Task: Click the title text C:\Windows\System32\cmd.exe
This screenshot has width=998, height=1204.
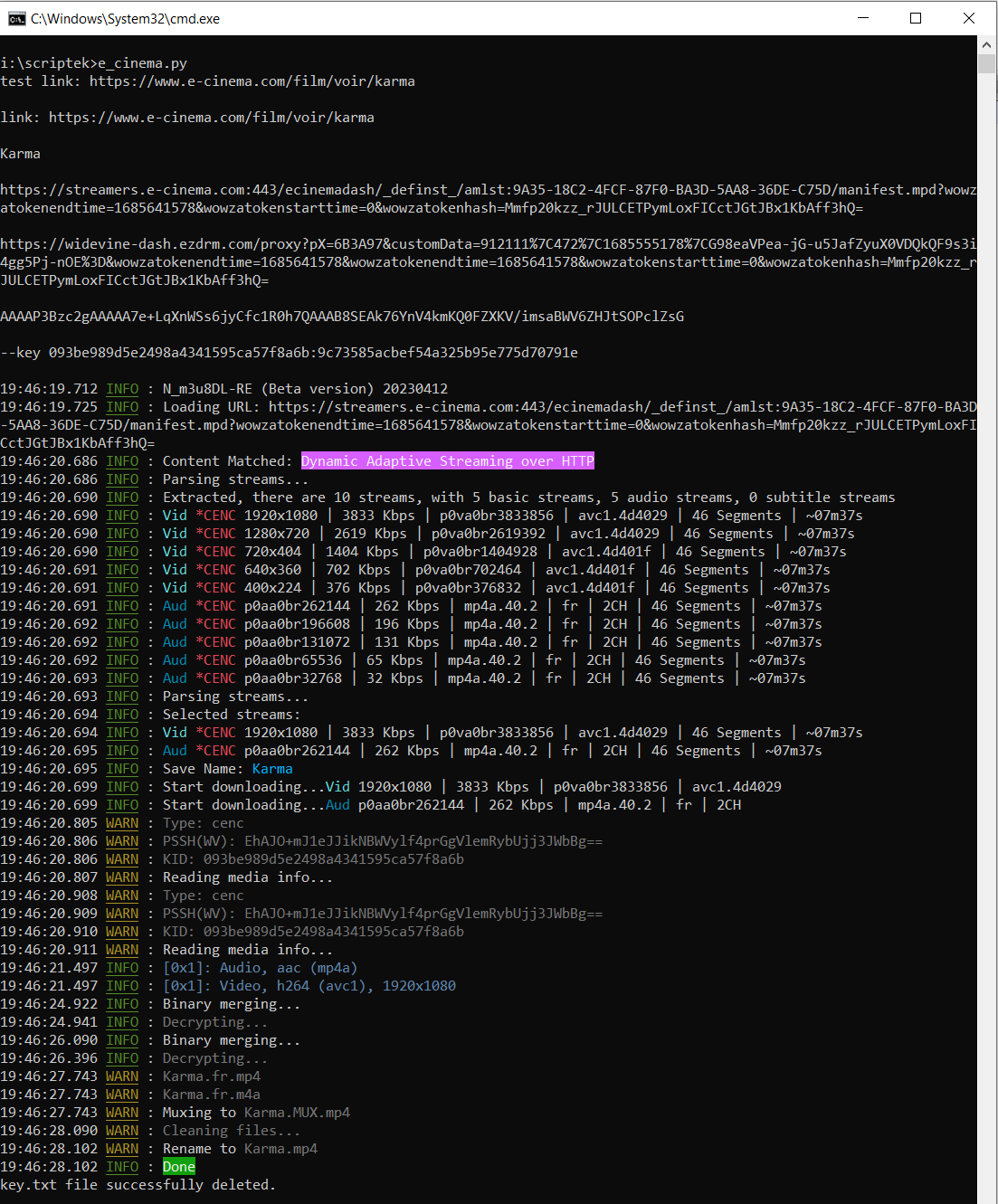Action: 125,18
